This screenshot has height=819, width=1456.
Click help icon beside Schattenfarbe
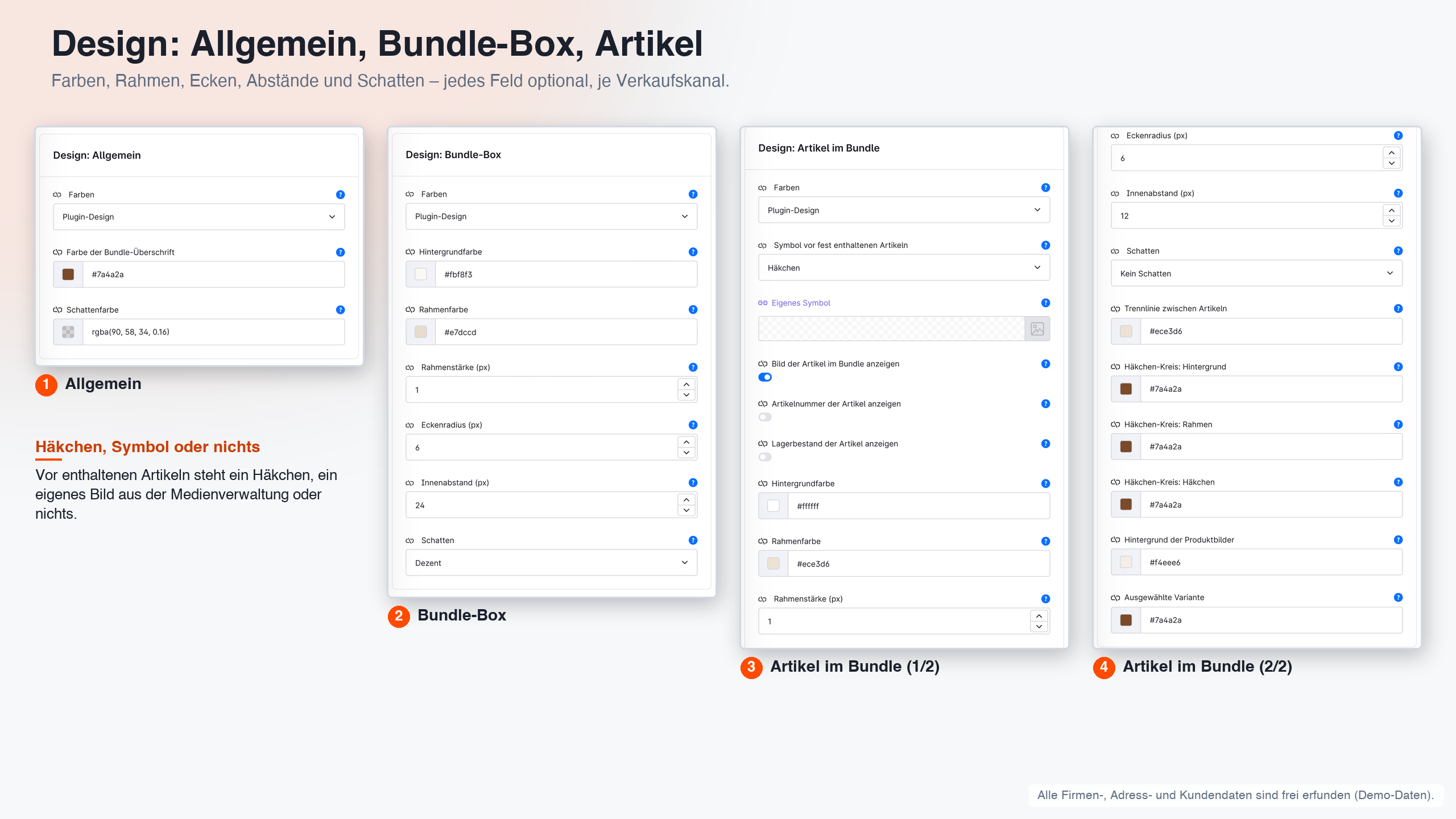(x=340, y=309)
